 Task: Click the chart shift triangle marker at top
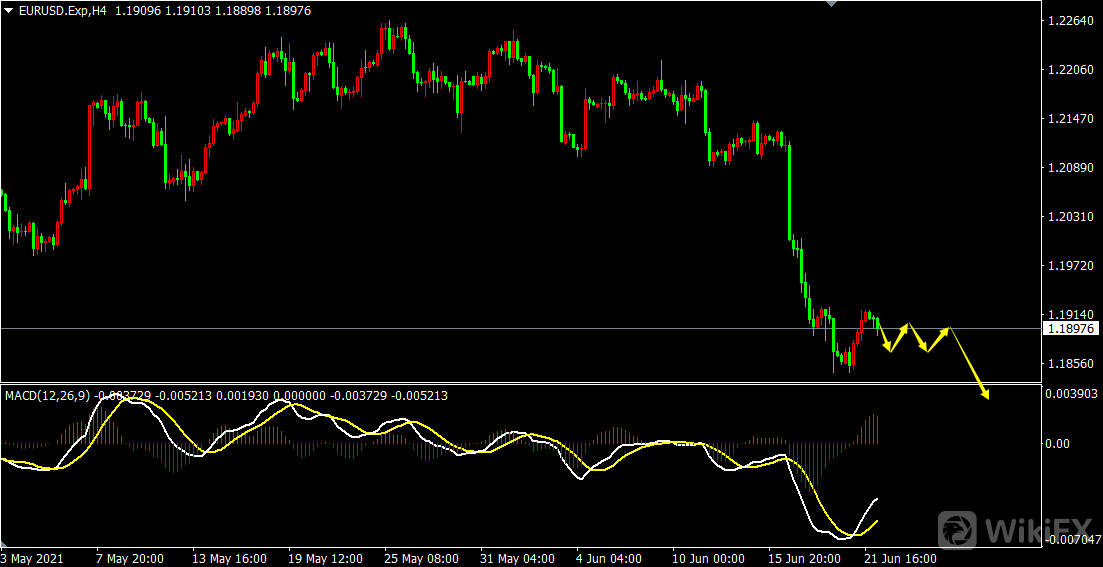click(830, 4)
